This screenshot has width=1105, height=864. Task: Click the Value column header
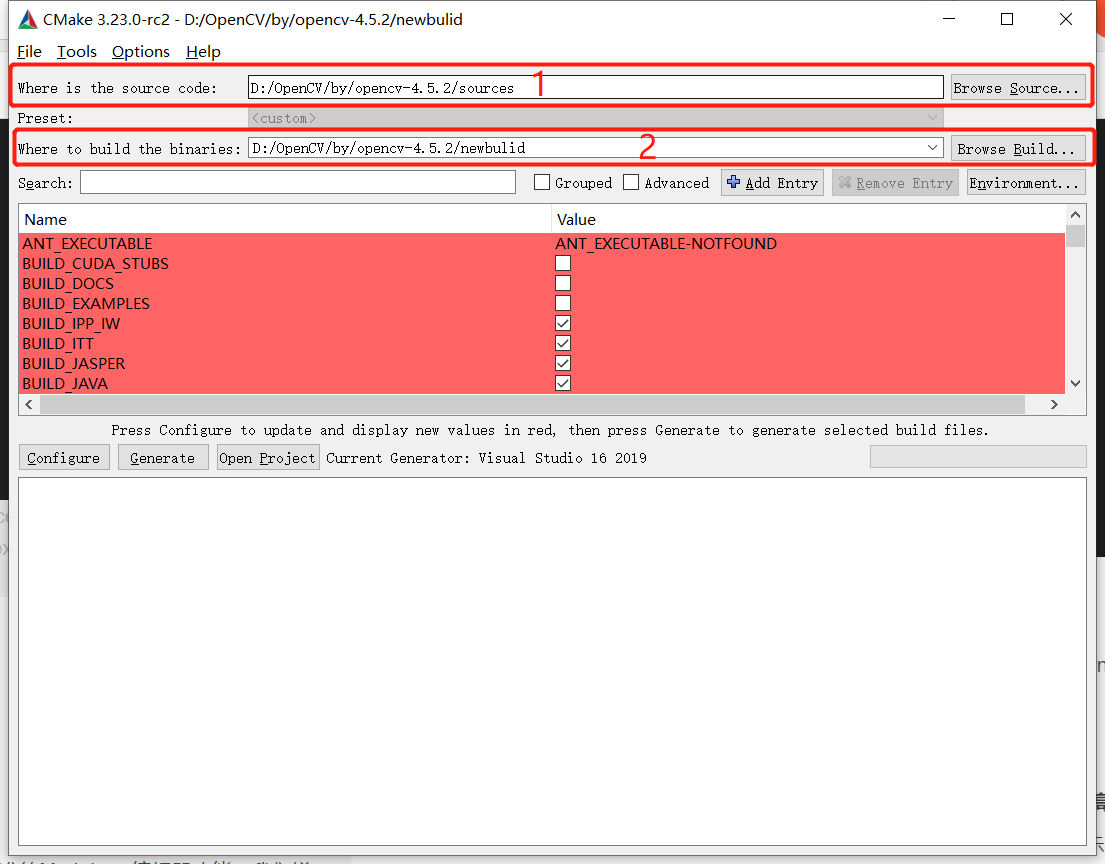tap(808, 219)
